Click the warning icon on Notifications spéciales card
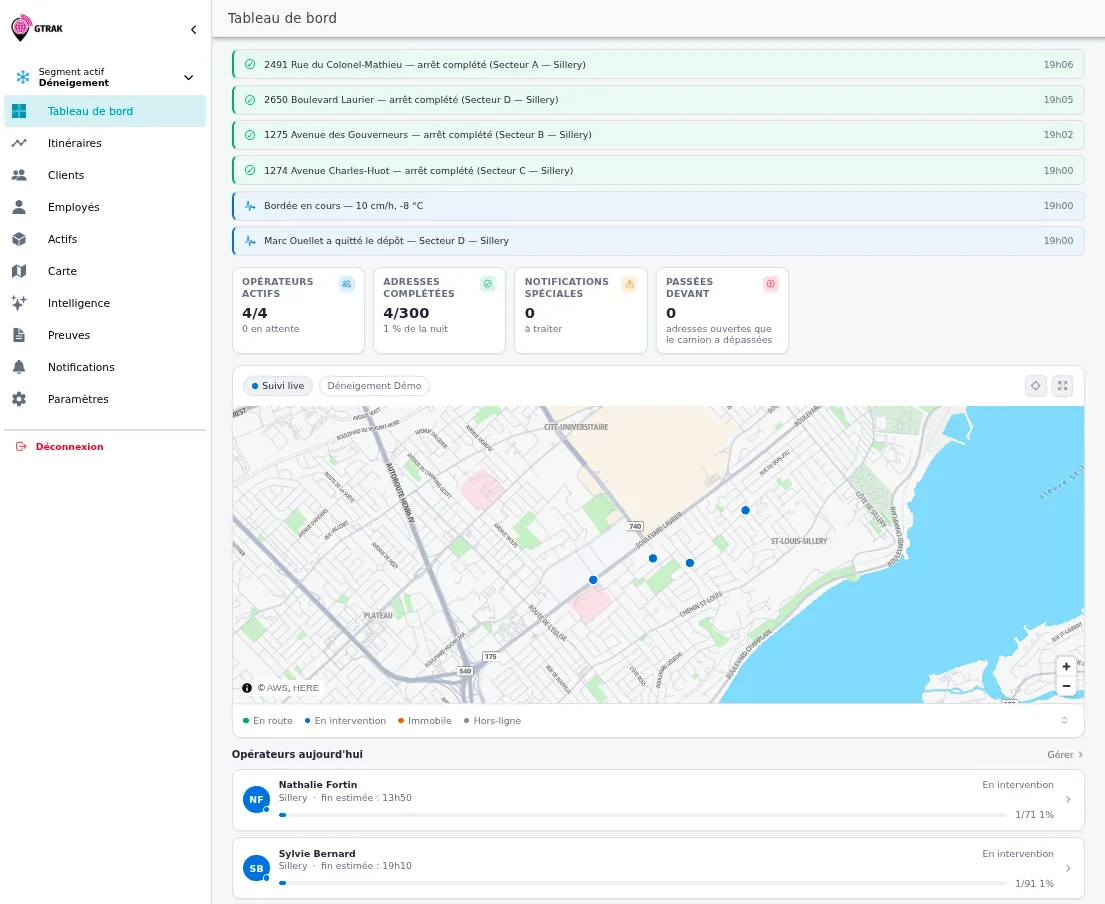This screenshot has width=1105, height=904. (x=629, y=284)
